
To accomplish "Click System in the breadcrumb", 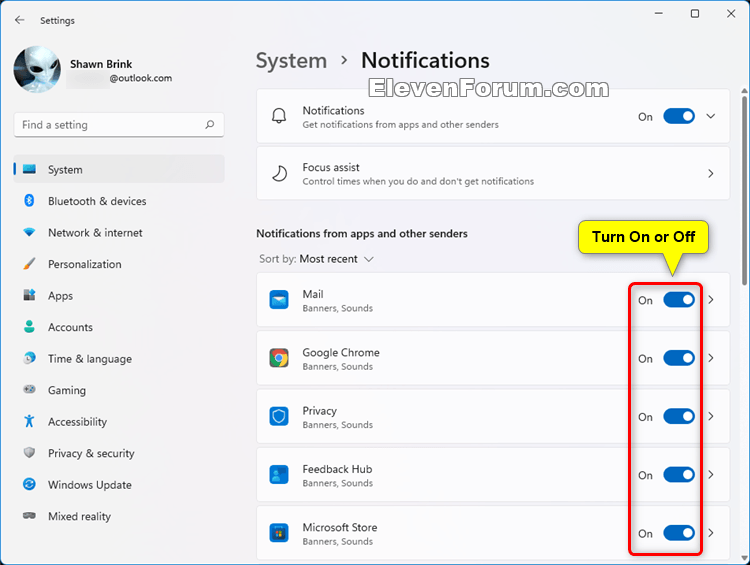I will pos(291,61).
